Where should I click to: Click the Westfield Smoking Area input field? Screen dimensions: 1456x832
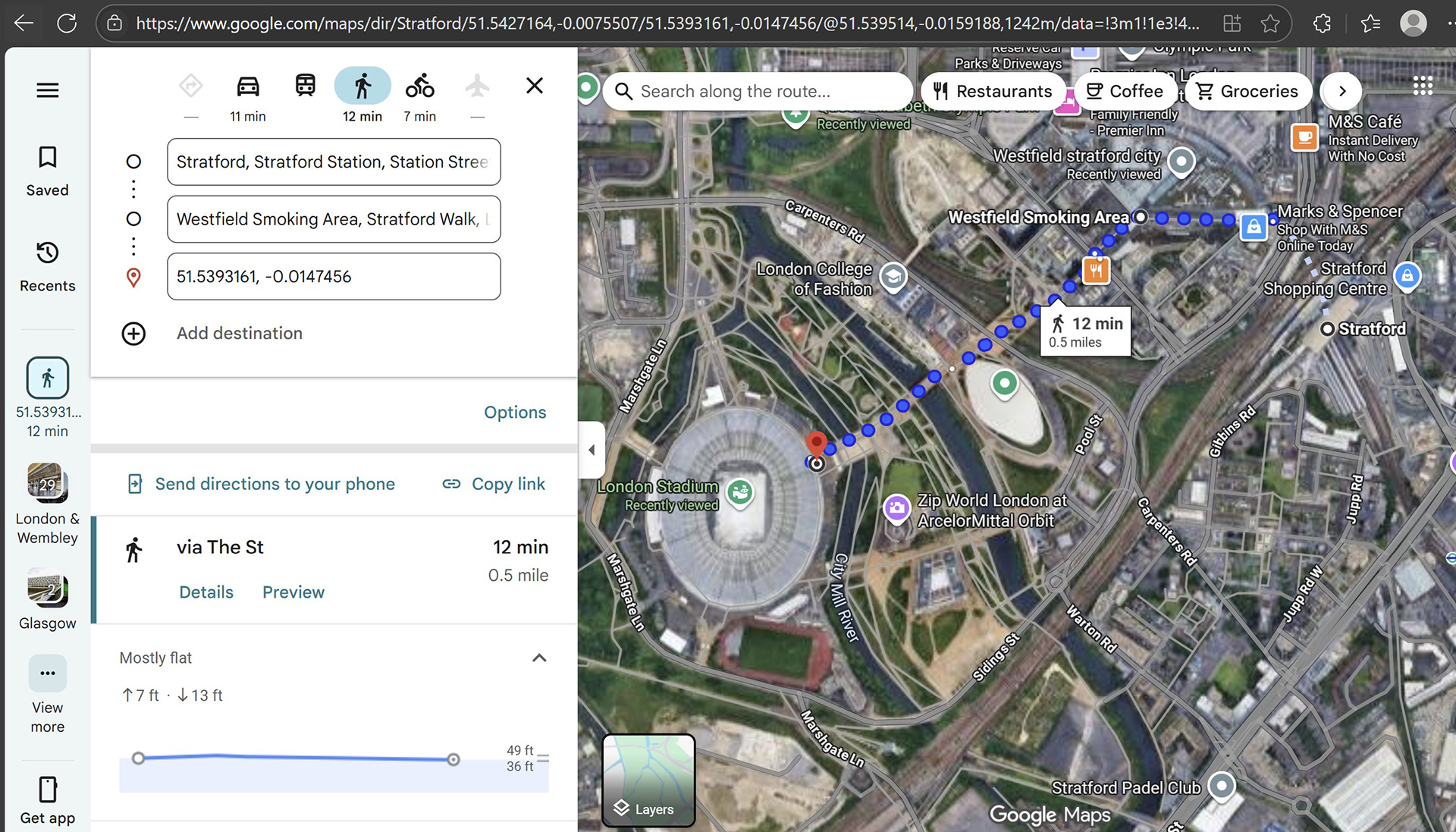[333, 219]
